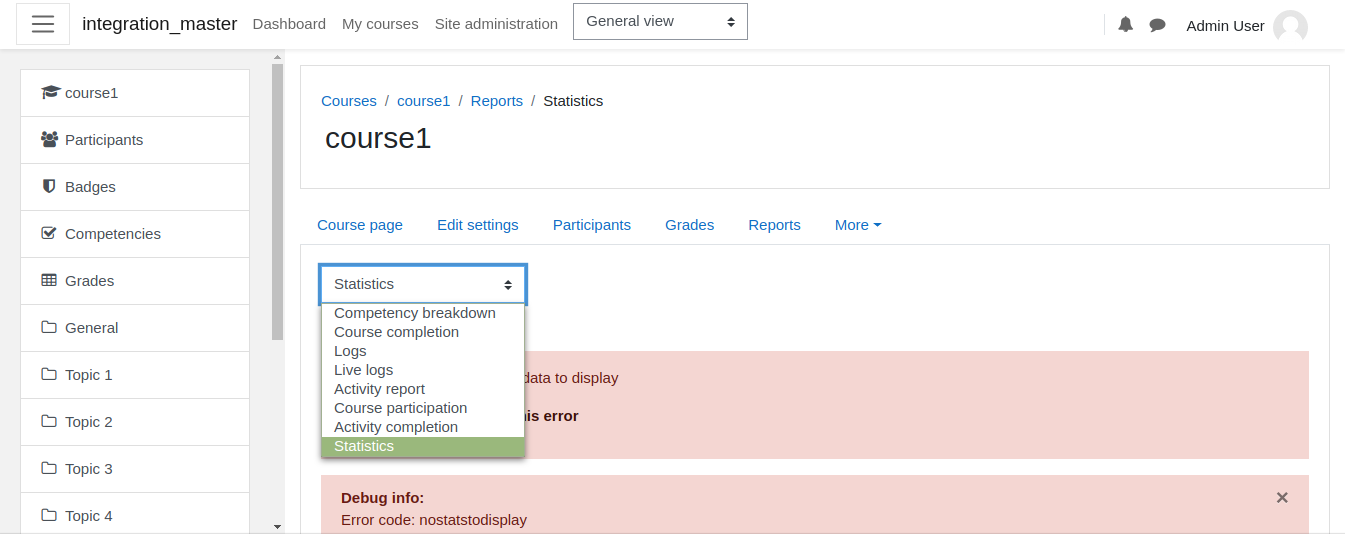
Task: Click the sidebar scrollbar down arrow
Action: [277, 526]
